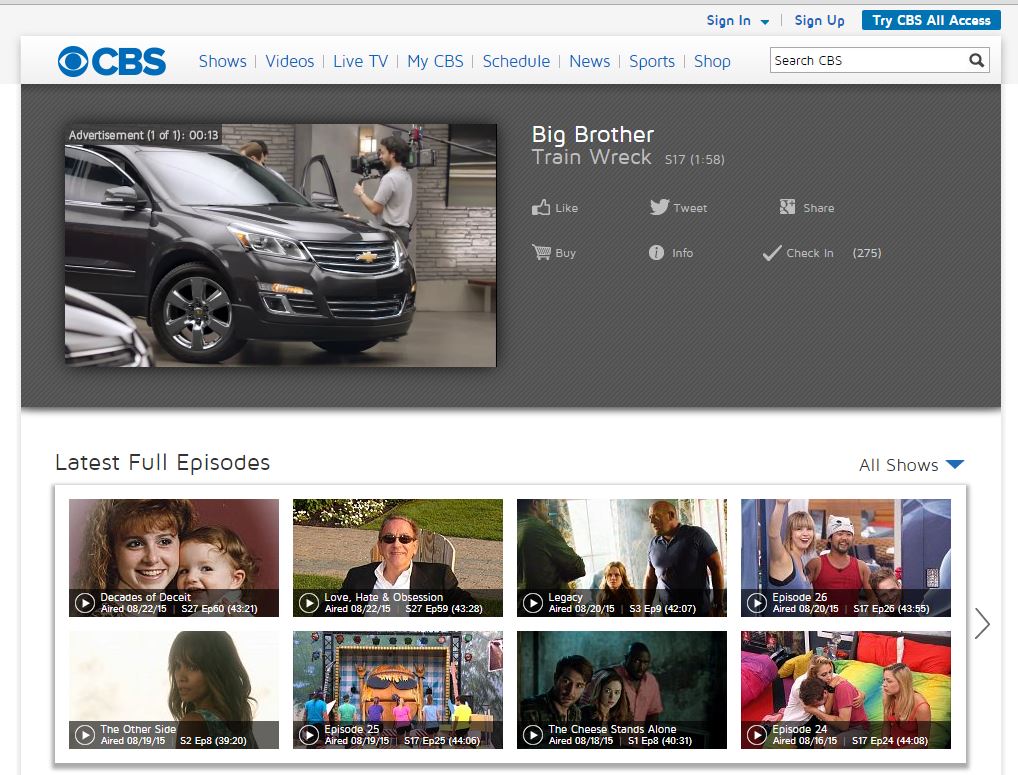Click the Train Wreck episode title
The height and width of the screenshot is (775, 1018).
tap(591, 157)
